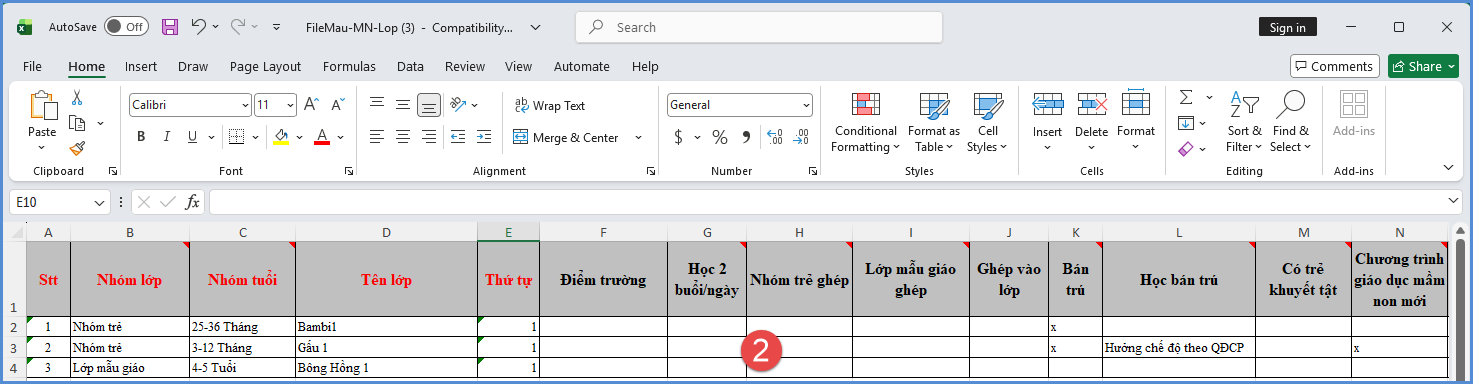1473x384 pixels.
Task: Switch to the Insert tab
Action: 141,66
